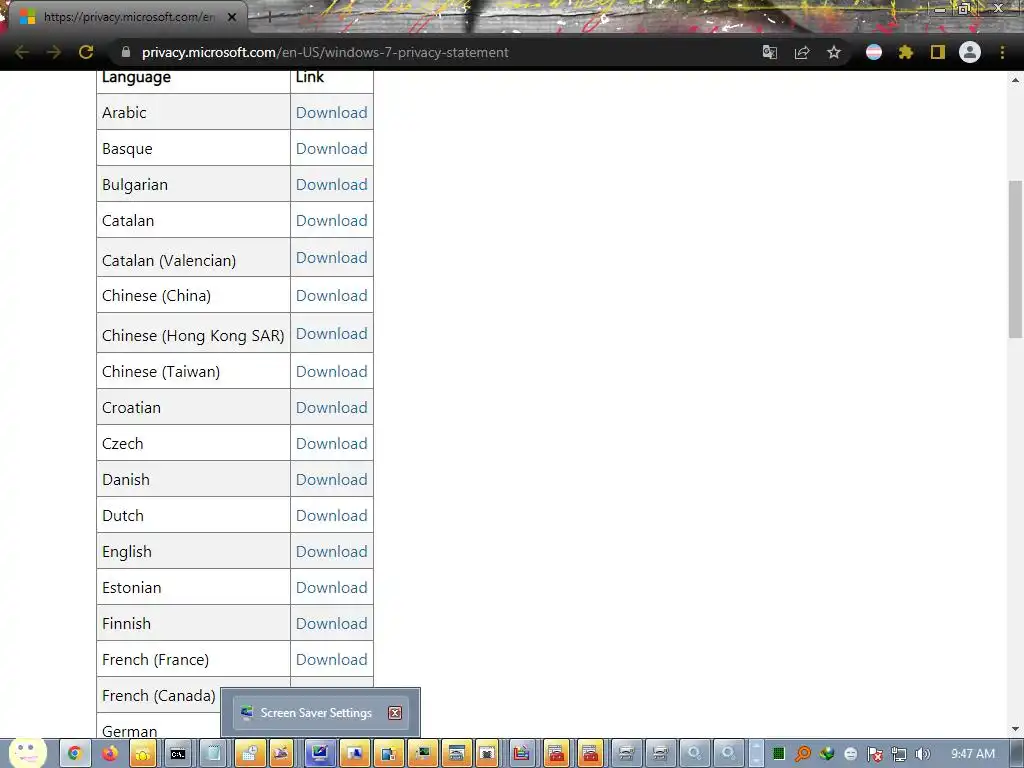Click Download in the Catalan row
Image resolution: width=1024 pixels, height=768 pixels.
(x=332, y=220)
